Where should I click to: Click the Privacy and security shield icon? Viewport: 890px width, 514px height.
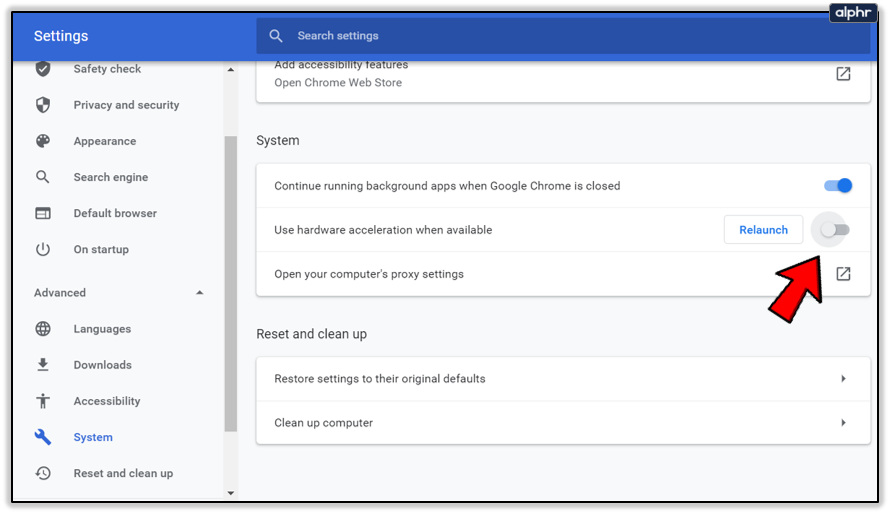(43, 105)
